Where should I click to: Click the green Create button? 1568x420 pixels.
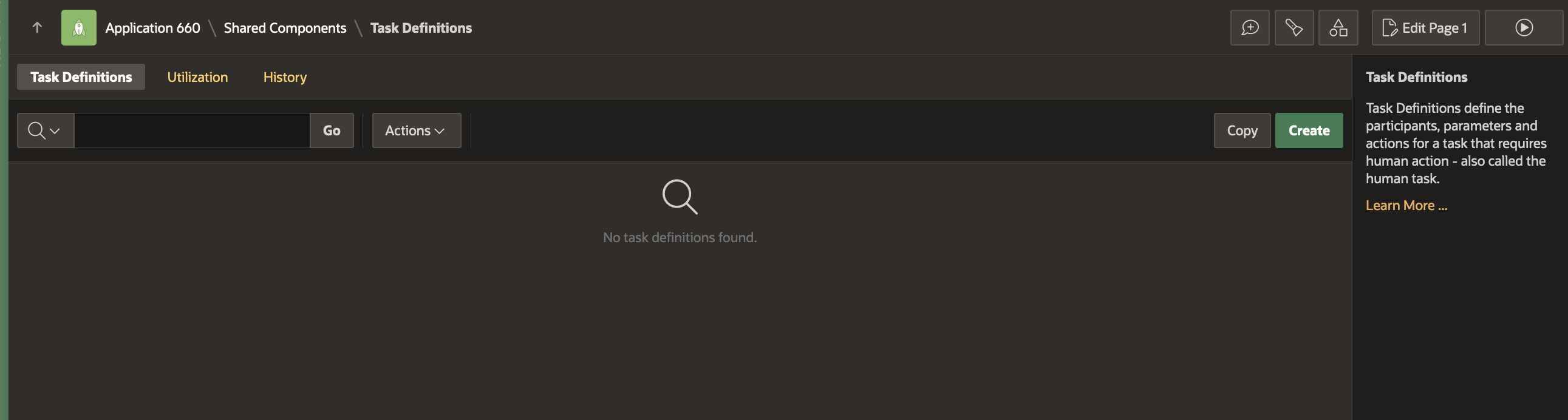[x=1309, y=130]
